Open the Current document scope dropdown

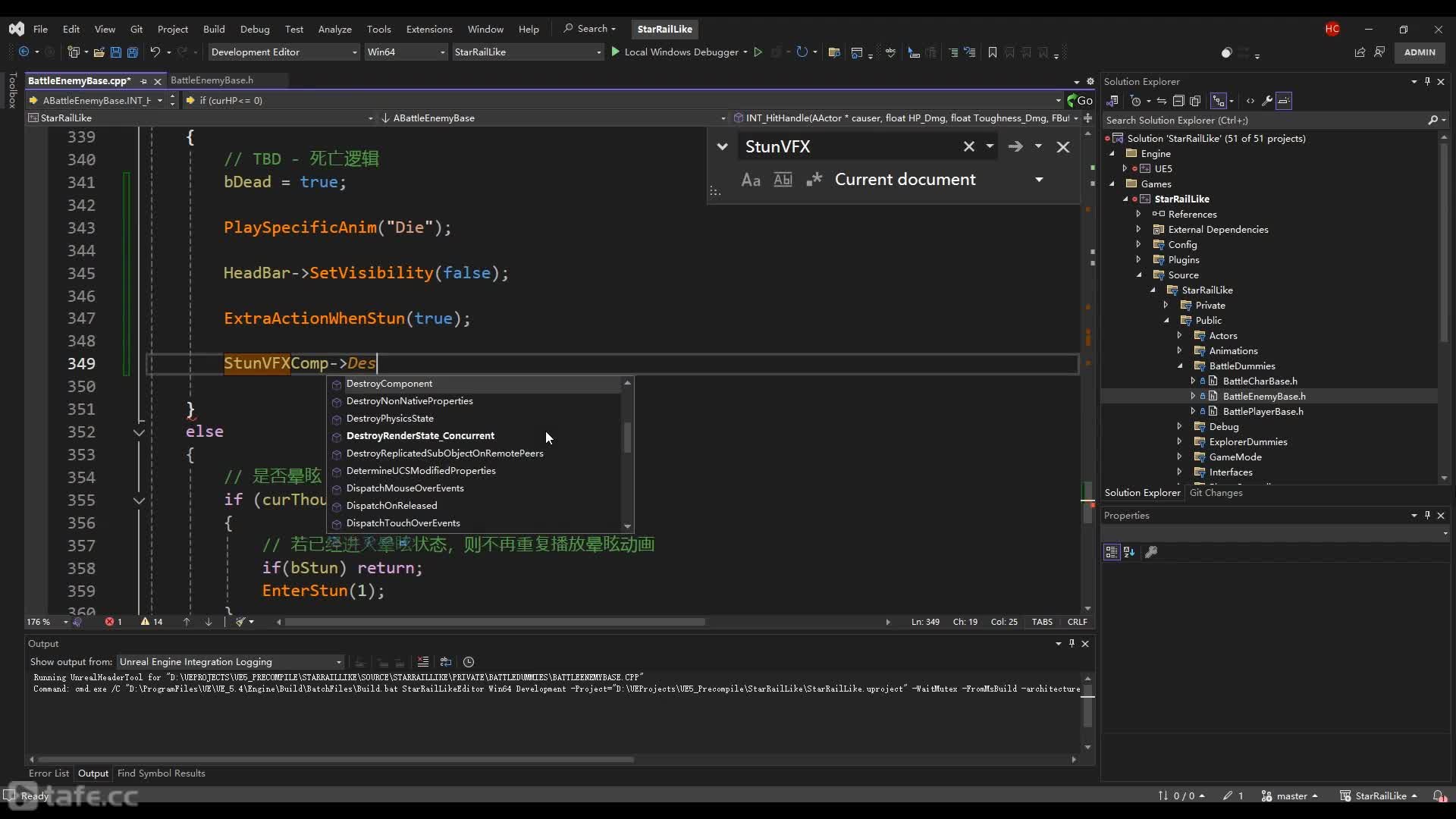point(939,180)
